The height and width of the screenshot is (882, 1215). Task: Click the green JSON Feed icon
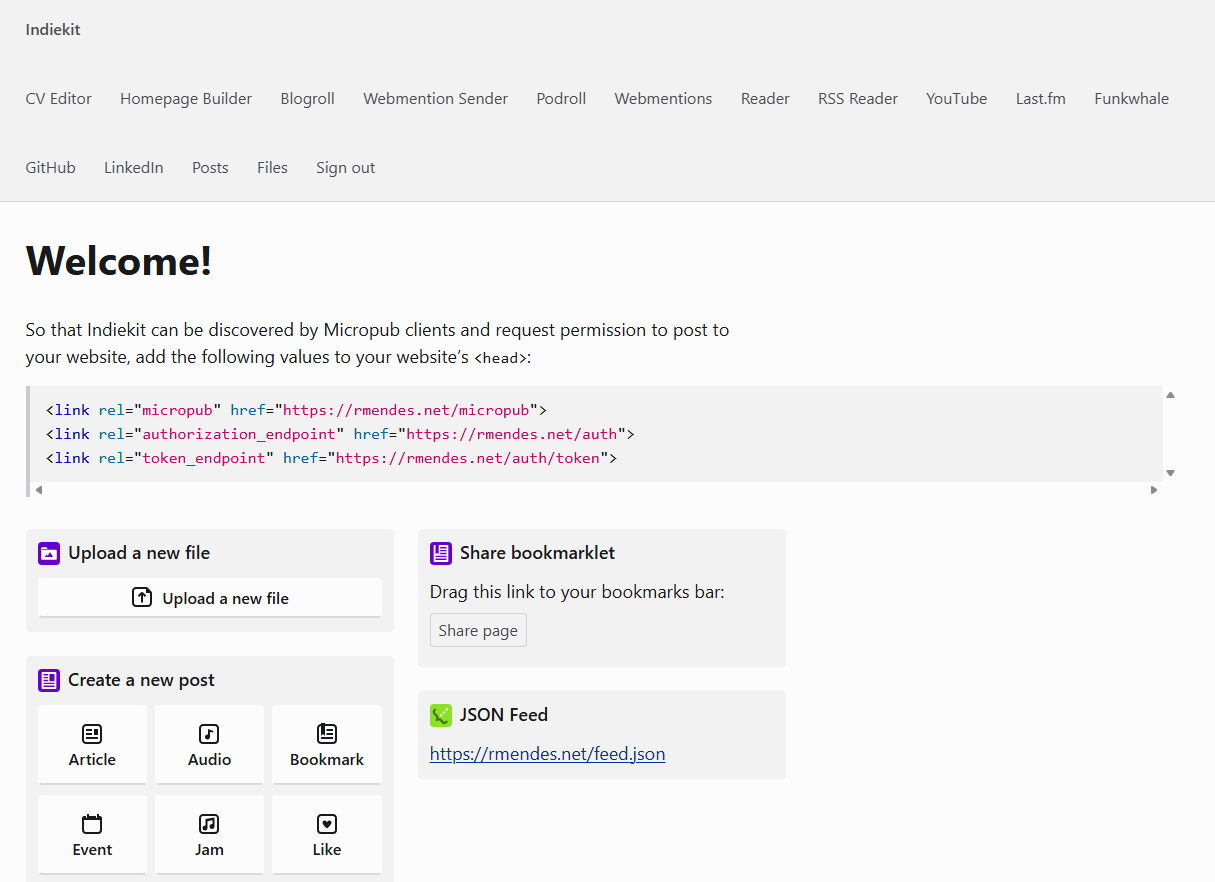click(x=441, y=715)
